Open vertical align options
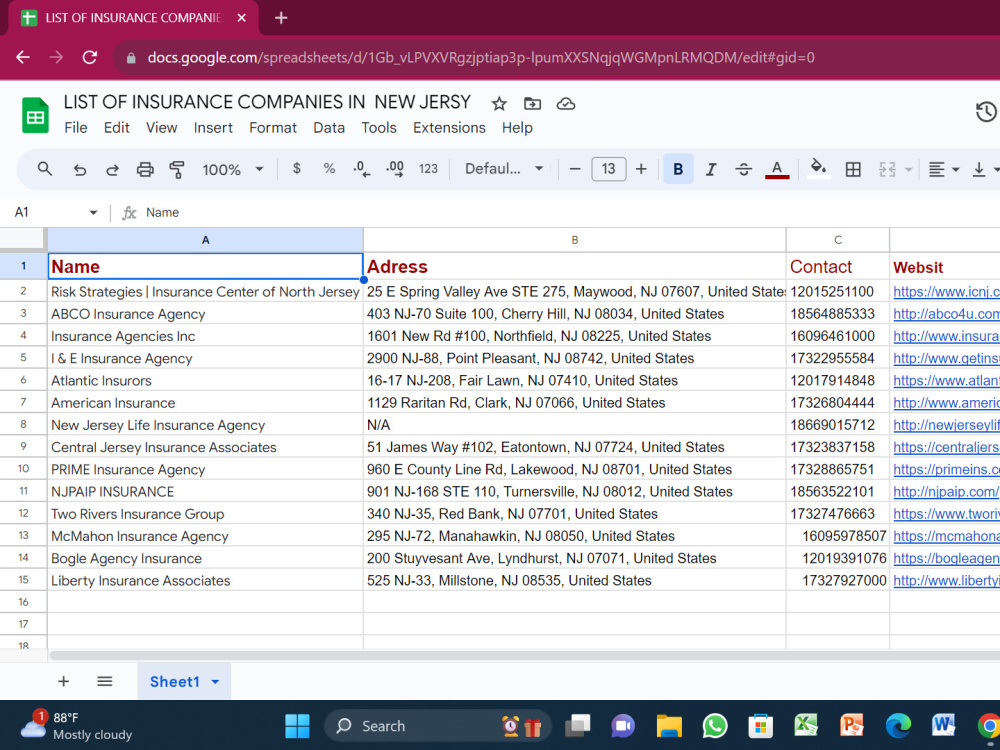Screen dimensions: 1000x750 (984, 169)
